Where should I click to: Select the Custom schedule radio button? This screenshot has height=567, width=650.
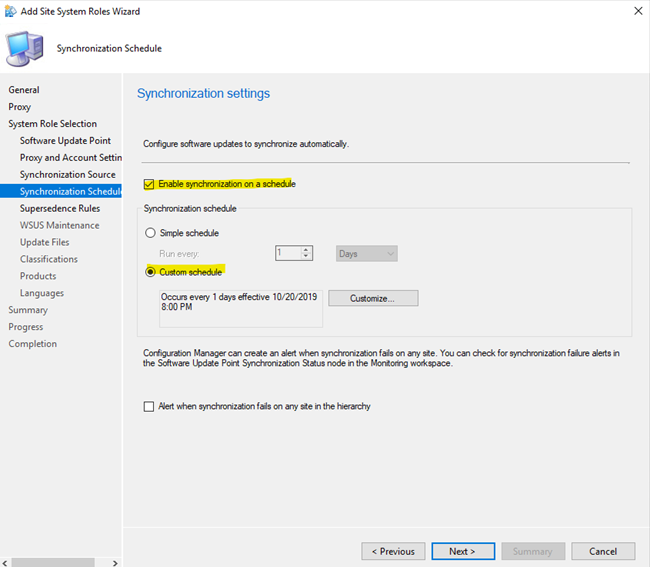(x=150, y=272)
